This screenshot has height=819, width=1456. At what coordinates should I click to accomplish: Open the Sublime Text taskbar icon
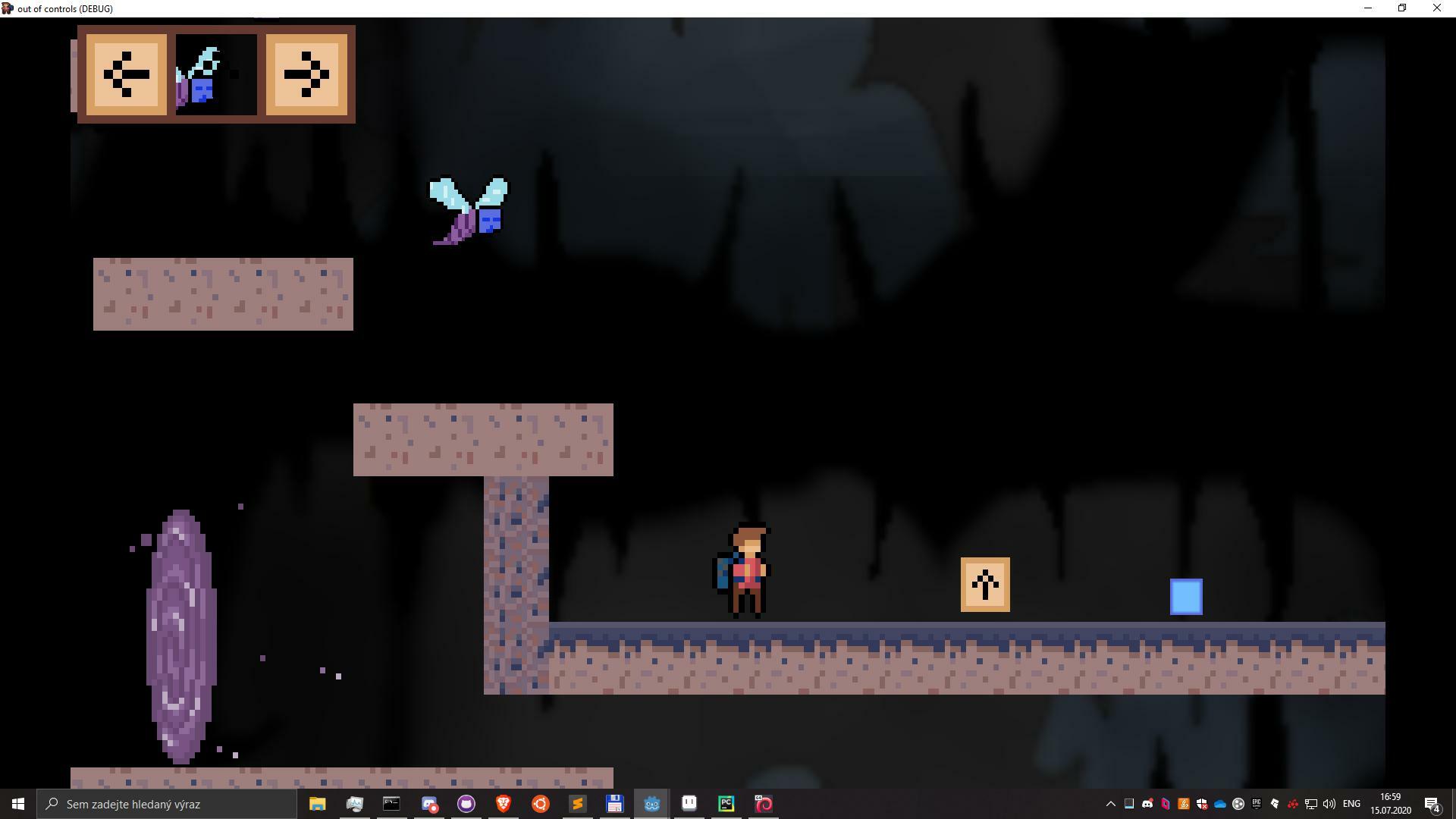click(577, 804)
